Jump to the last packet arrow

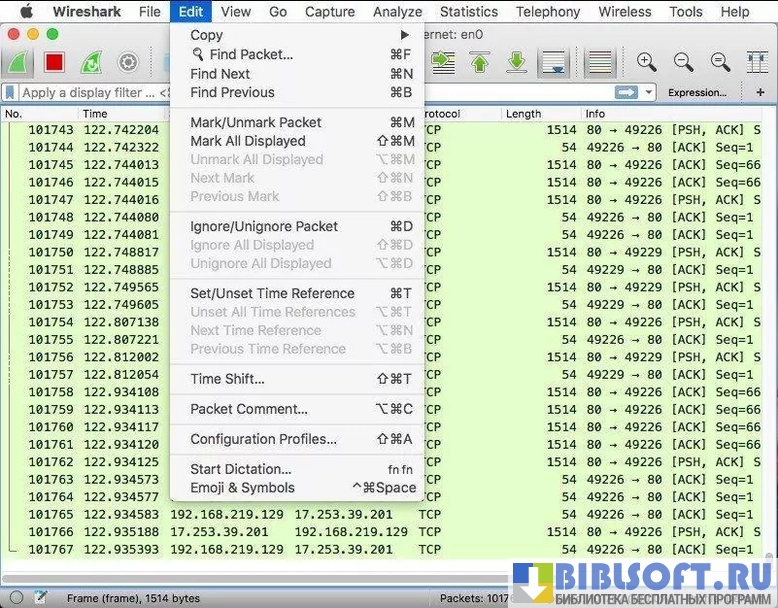pos(516,62)
